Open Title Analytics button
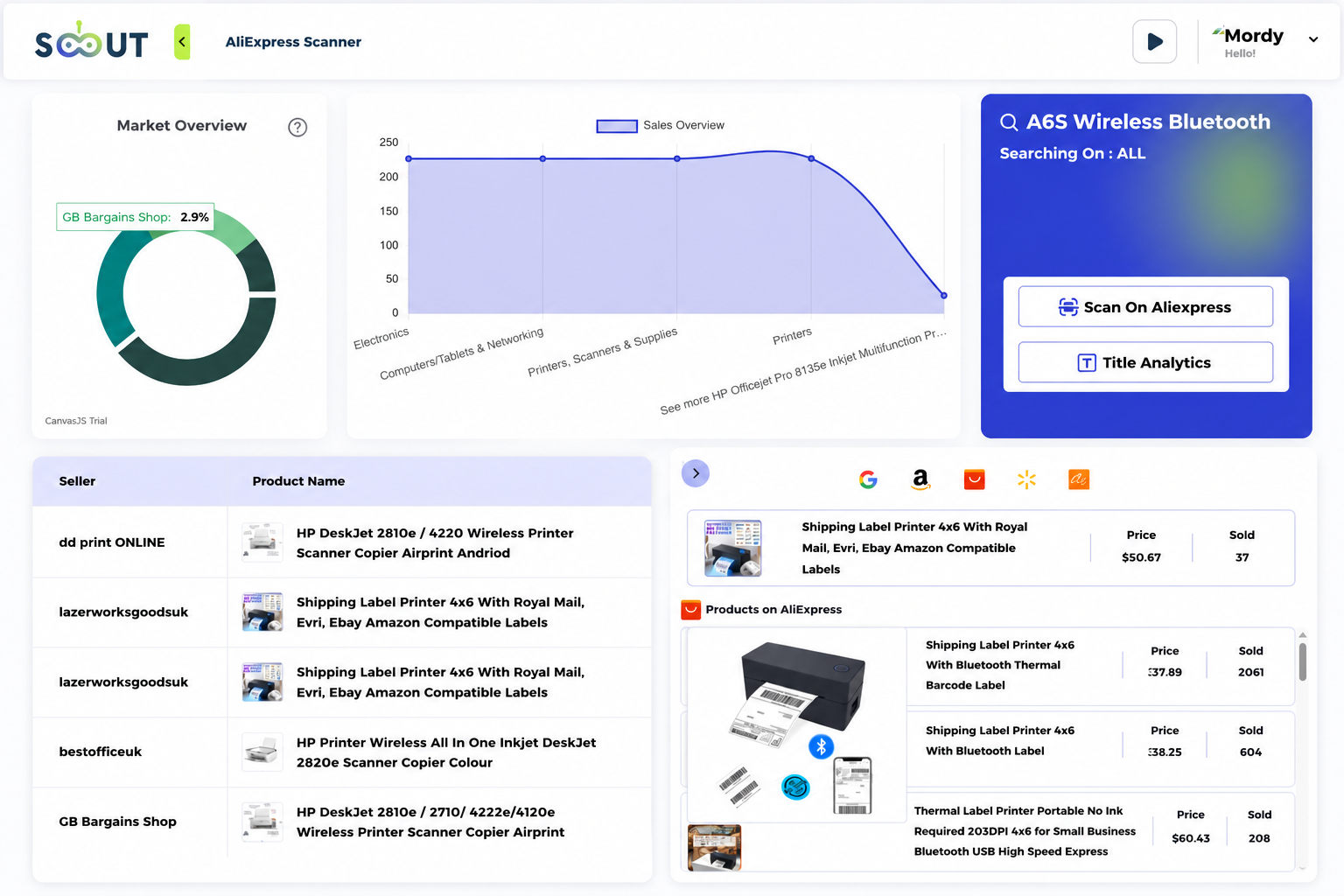 pyautogui.click(x=1145, y=362)
